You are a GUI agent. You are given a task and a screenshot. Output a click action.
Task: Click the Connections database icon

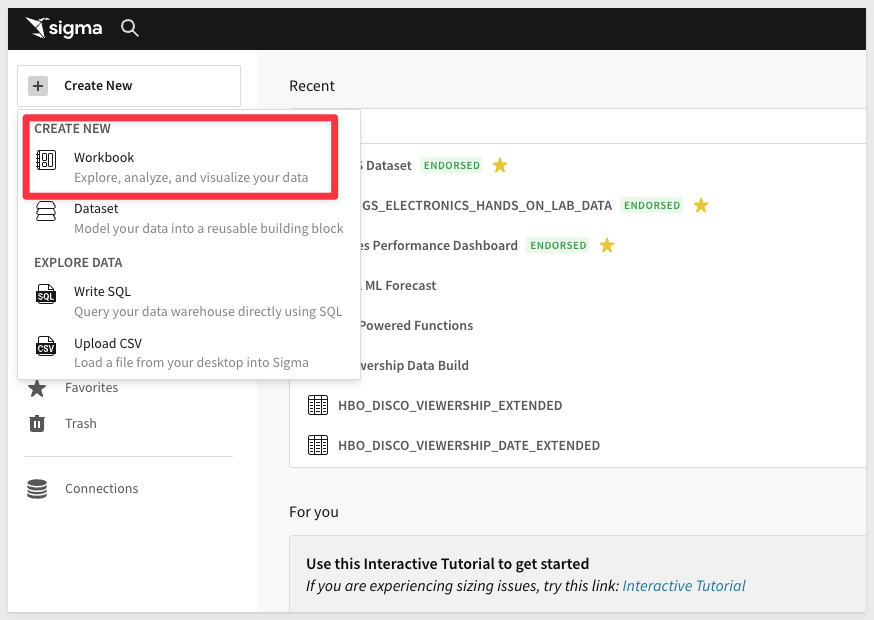(37, 489)
